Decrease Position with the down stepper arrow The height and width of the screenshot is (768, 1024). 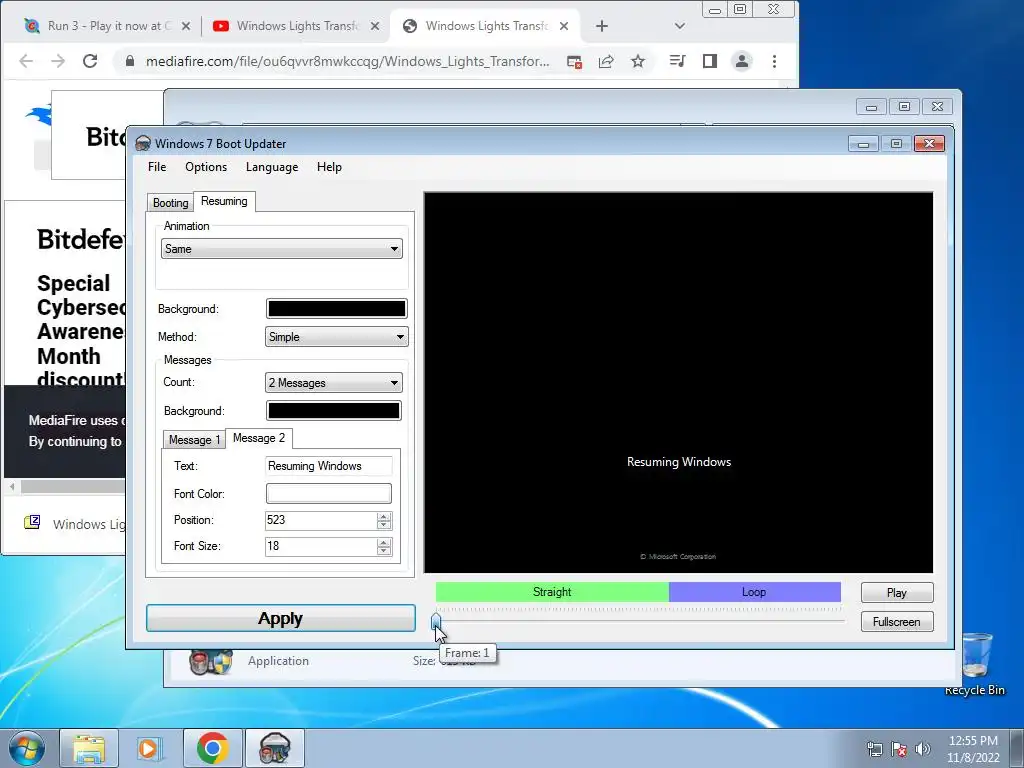pos(384,525)
